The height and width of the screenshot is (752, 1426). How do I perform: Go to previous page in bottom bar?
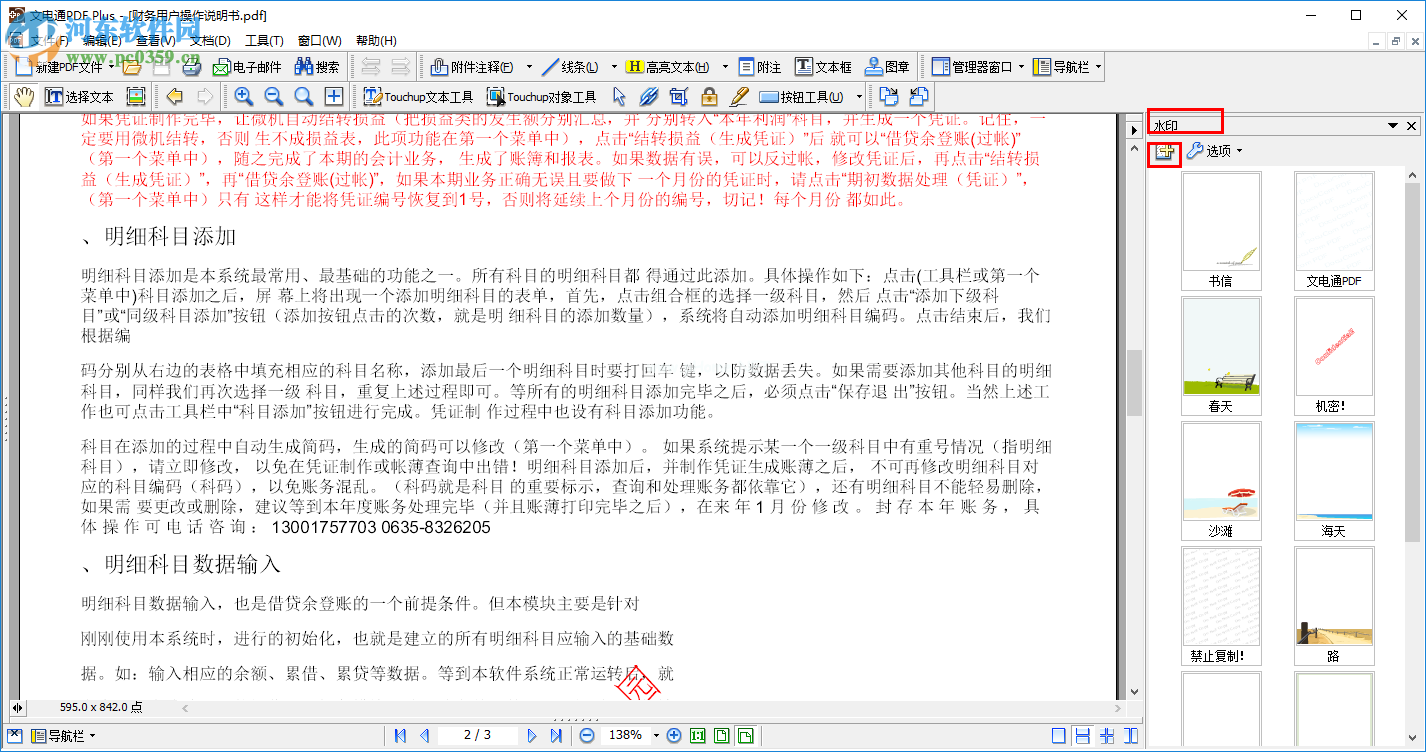(424, 735)
